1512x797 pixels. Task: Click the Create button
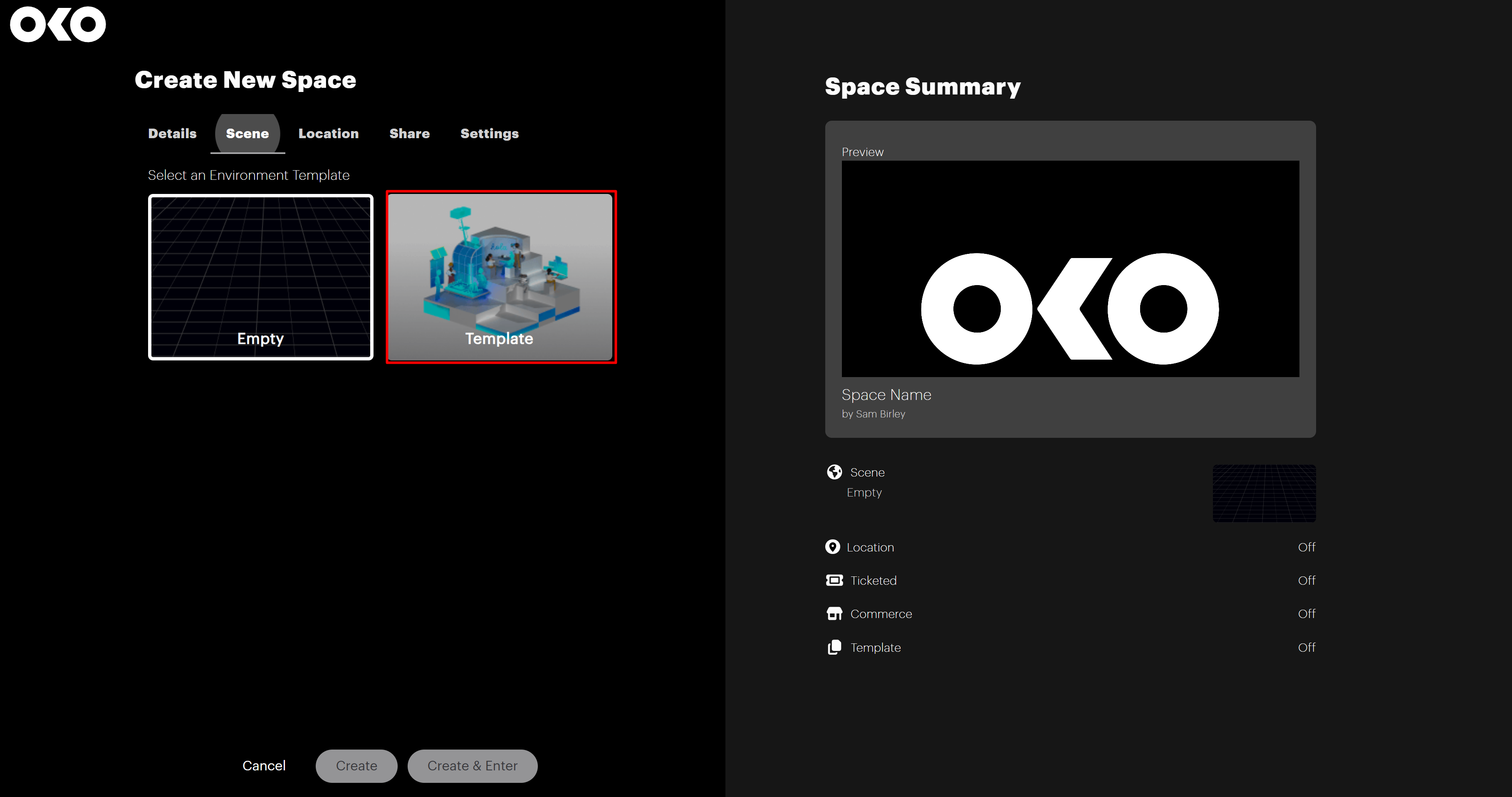coord(356,766)
